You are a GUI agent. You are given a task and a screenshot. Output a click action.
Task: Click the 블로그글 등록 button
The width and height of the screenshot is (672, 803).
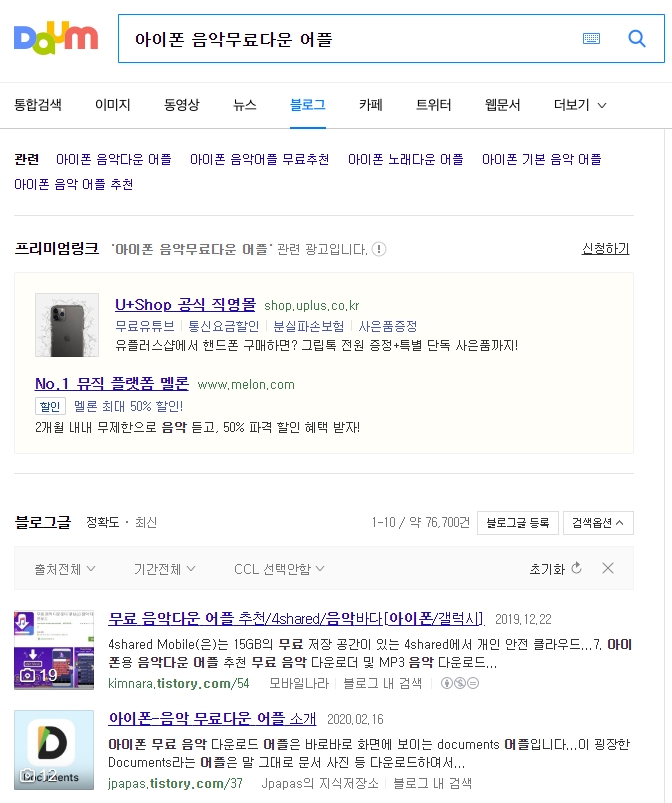click(517, 523)
